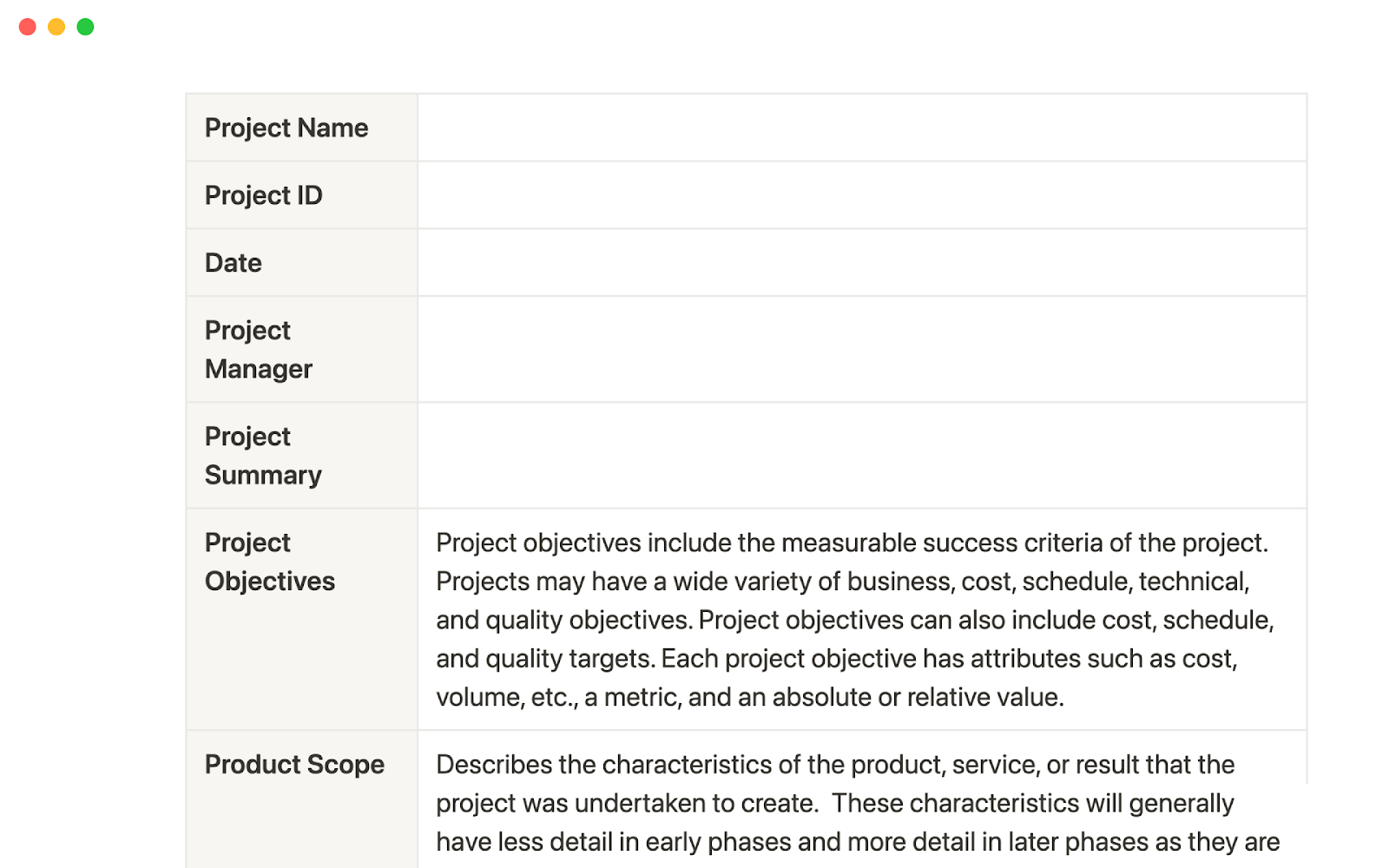Viewport: 1389px width, 868px height.
Task: Click the empty Date value field
Action: [x=859, y=261]
